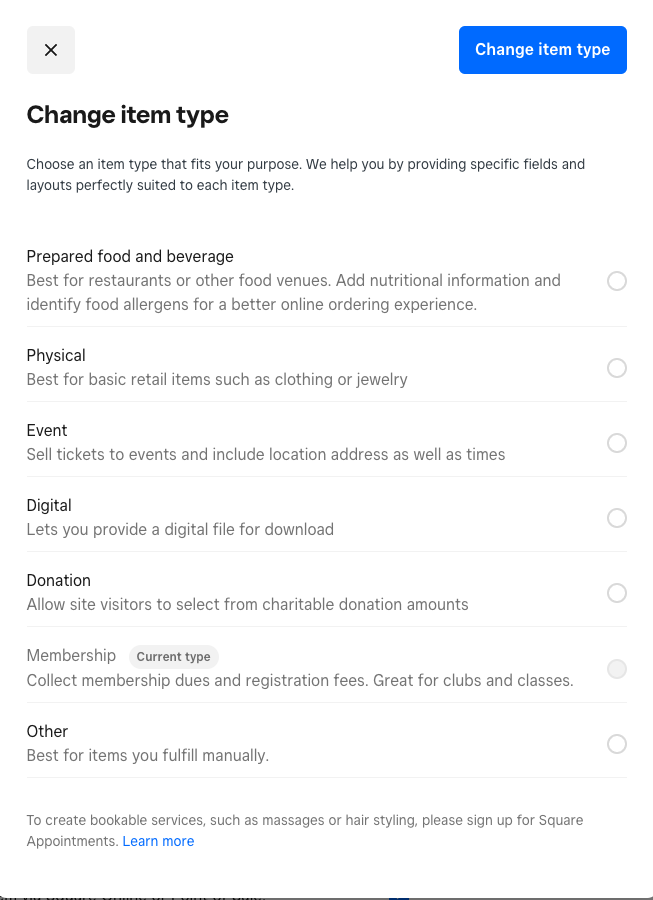Close the dialog with the X icon
653x900 pixels.
pyautogui.click(x=50, y=49)
